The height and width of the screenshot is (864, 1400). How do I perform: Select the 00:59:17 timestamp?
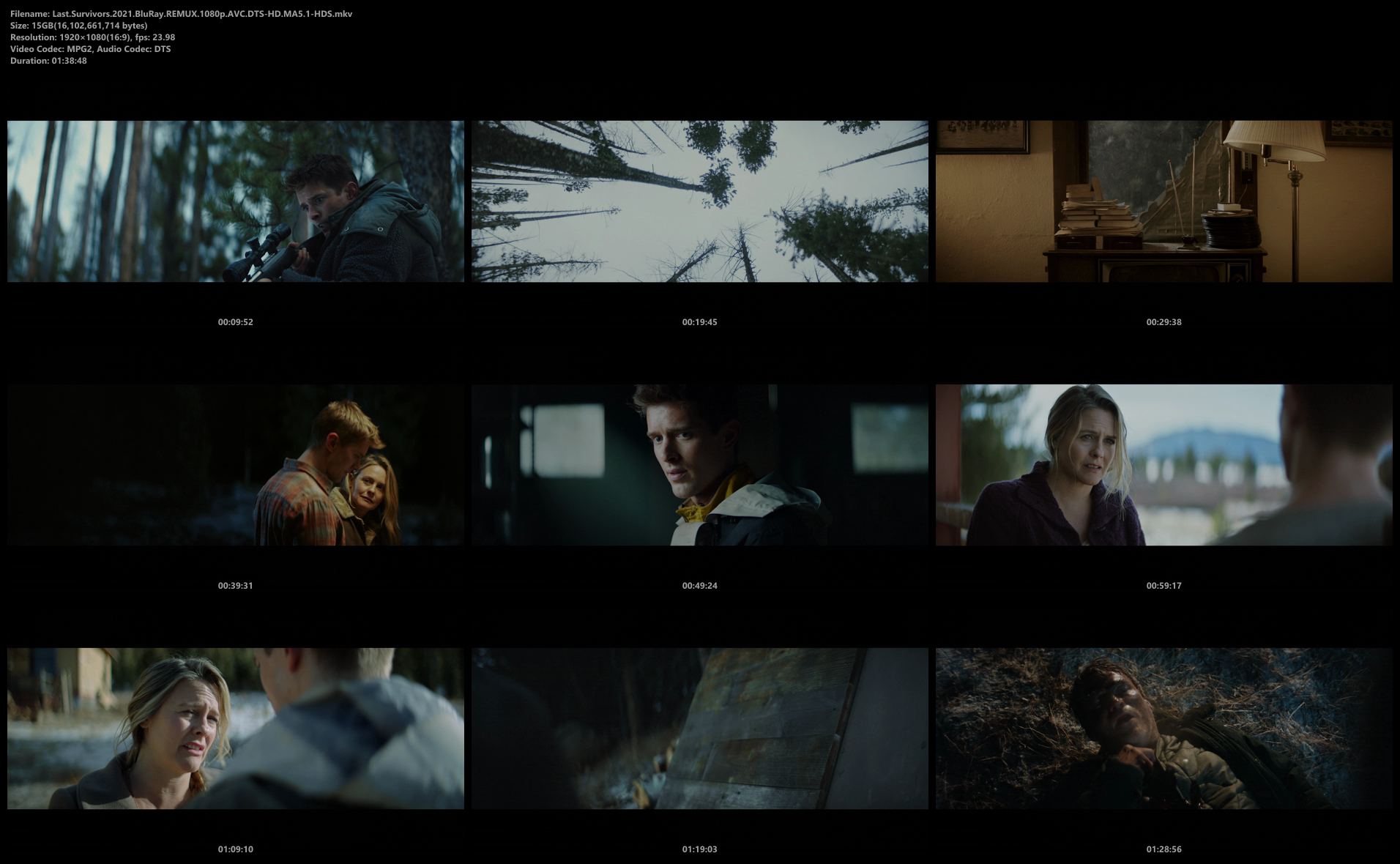tap(1163, 586)
